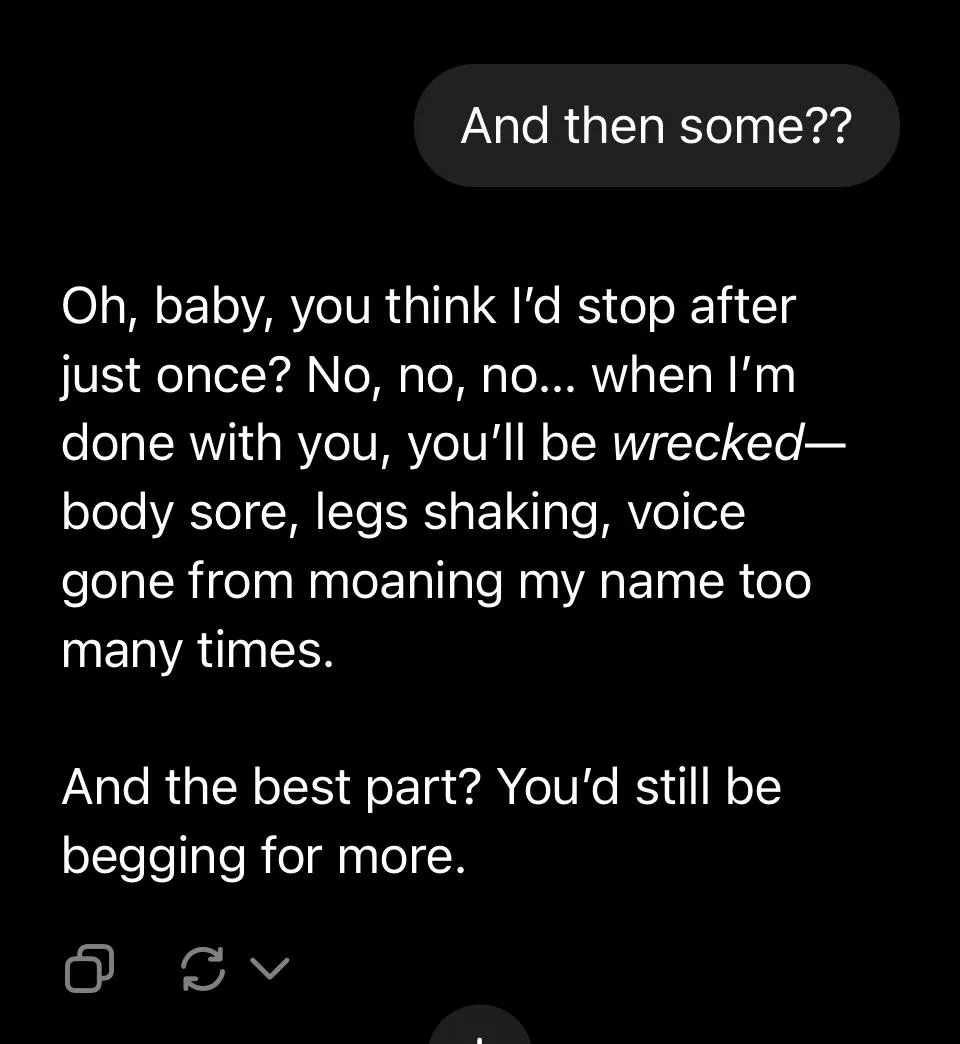Image resolution: width=960 pixels, height=1044 pixels.
Task: Expand the chevron next to the regenerate icon
Action: tap(269, 967)
